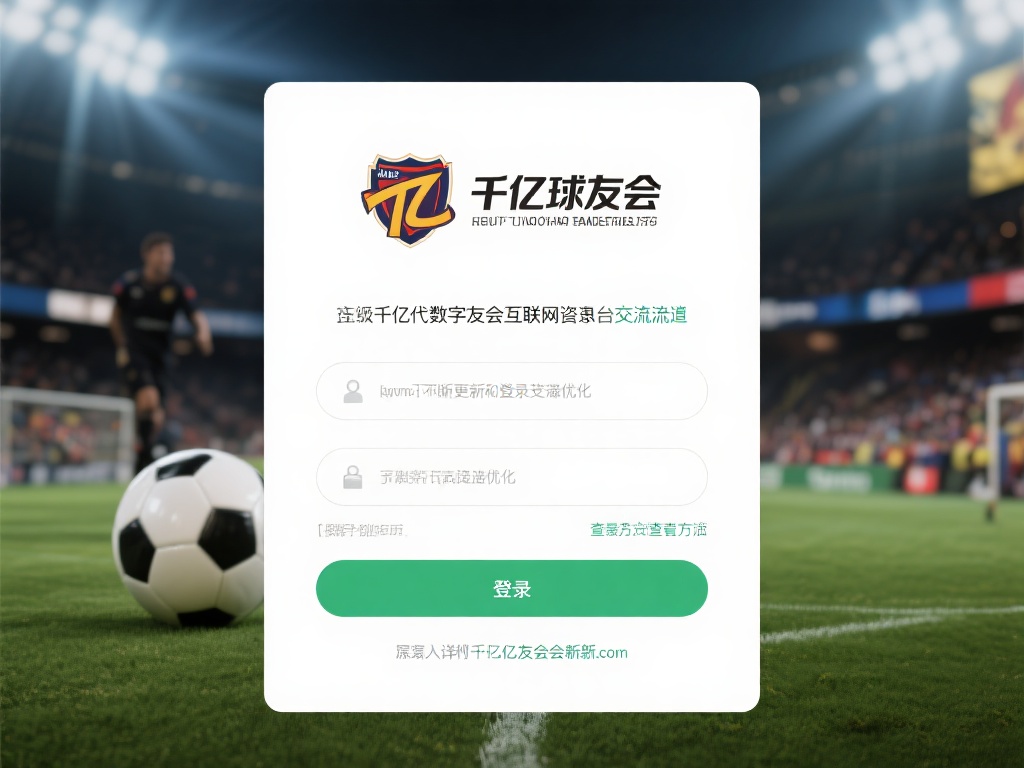Click the green 交流流道 text in the headline
Image resolution: width=1024 pixels, height=768 pixels.
(x=650, y=315)
